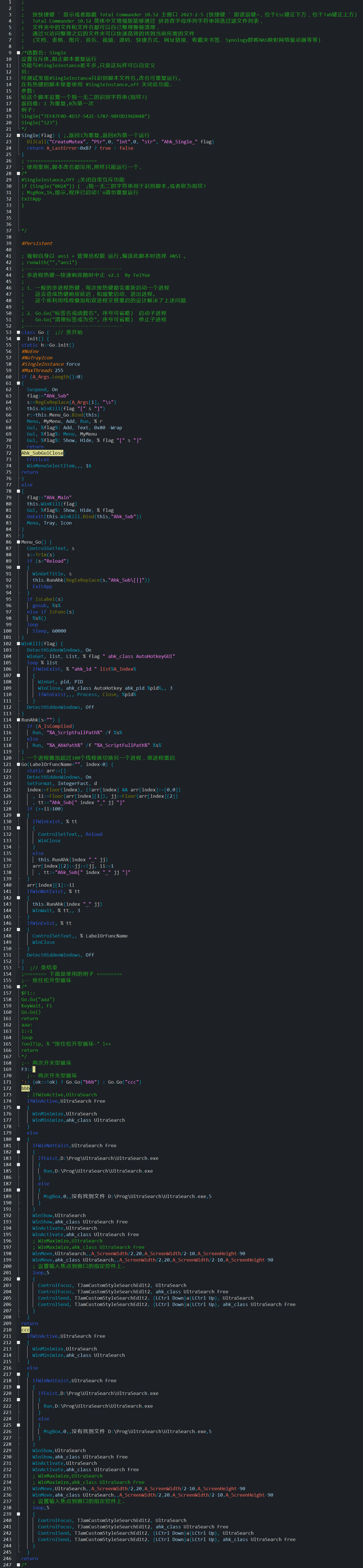Screen dimensions: 363x1568
Task: Click the 'arr[index][1]:=ii' line
Action: coord(51,885)
